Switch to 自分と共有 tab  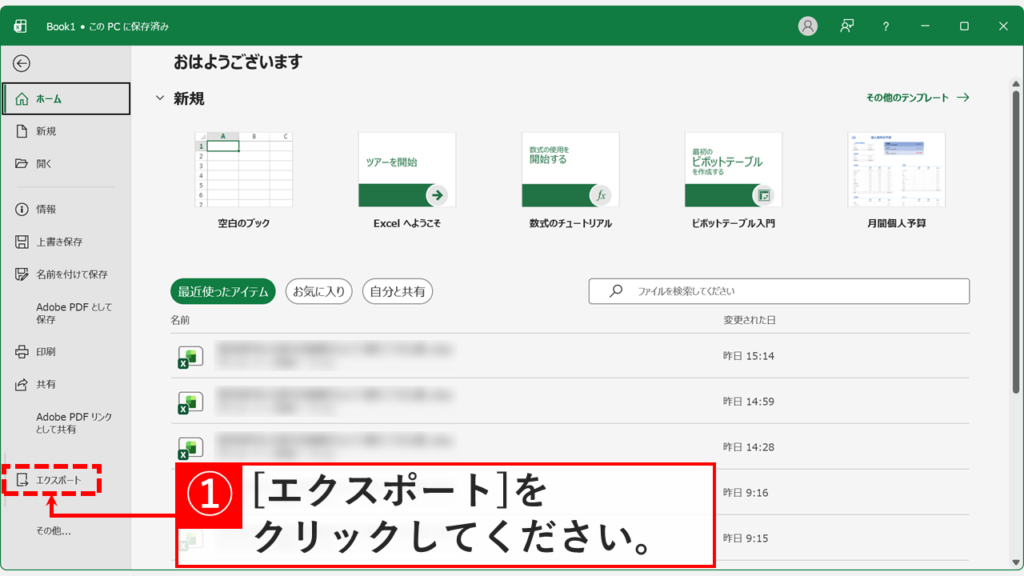[x=397, y=291]
